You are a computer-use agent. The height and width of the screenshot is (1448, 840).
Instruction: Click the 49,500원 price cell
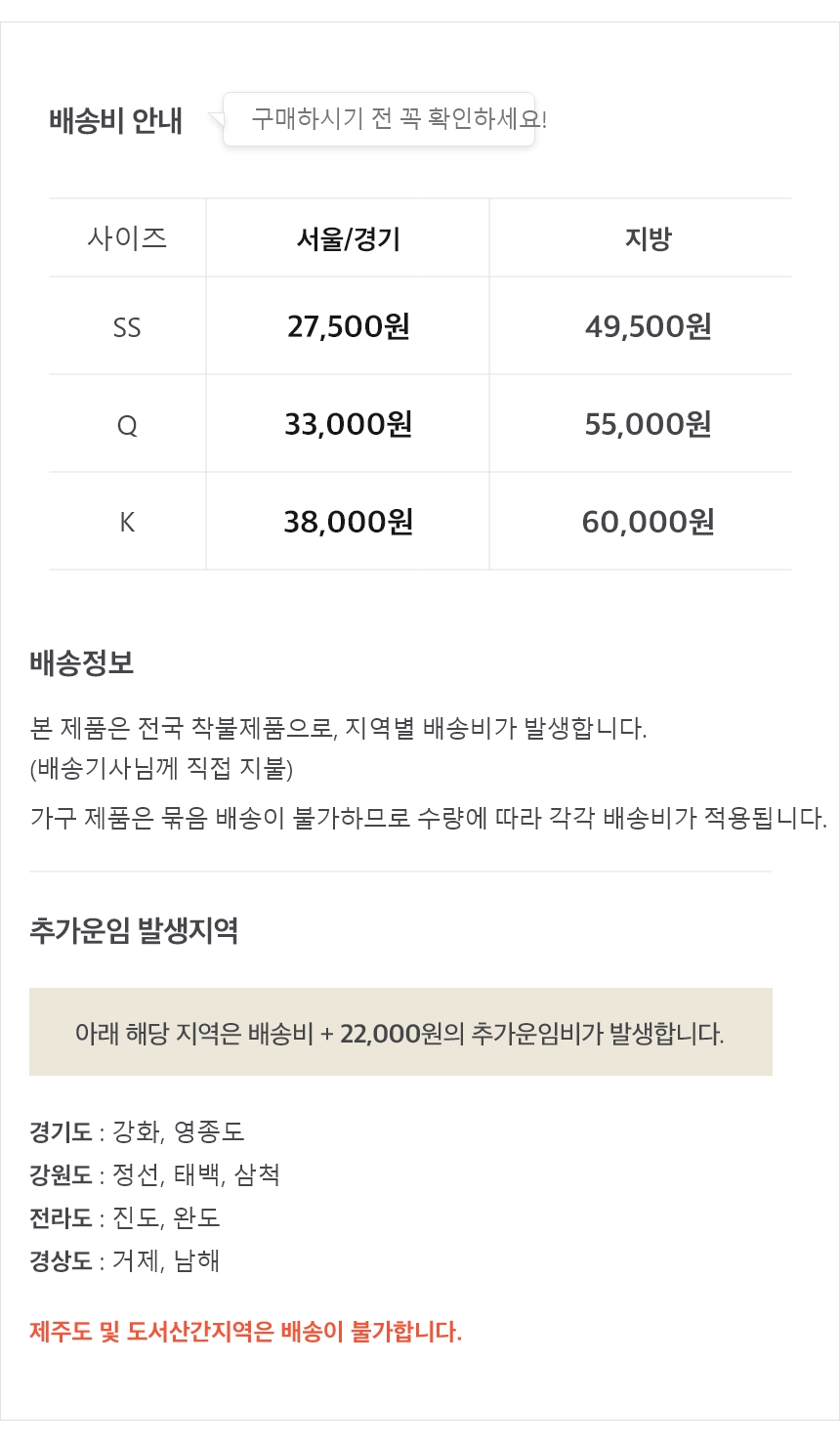(x=648, y=326)
